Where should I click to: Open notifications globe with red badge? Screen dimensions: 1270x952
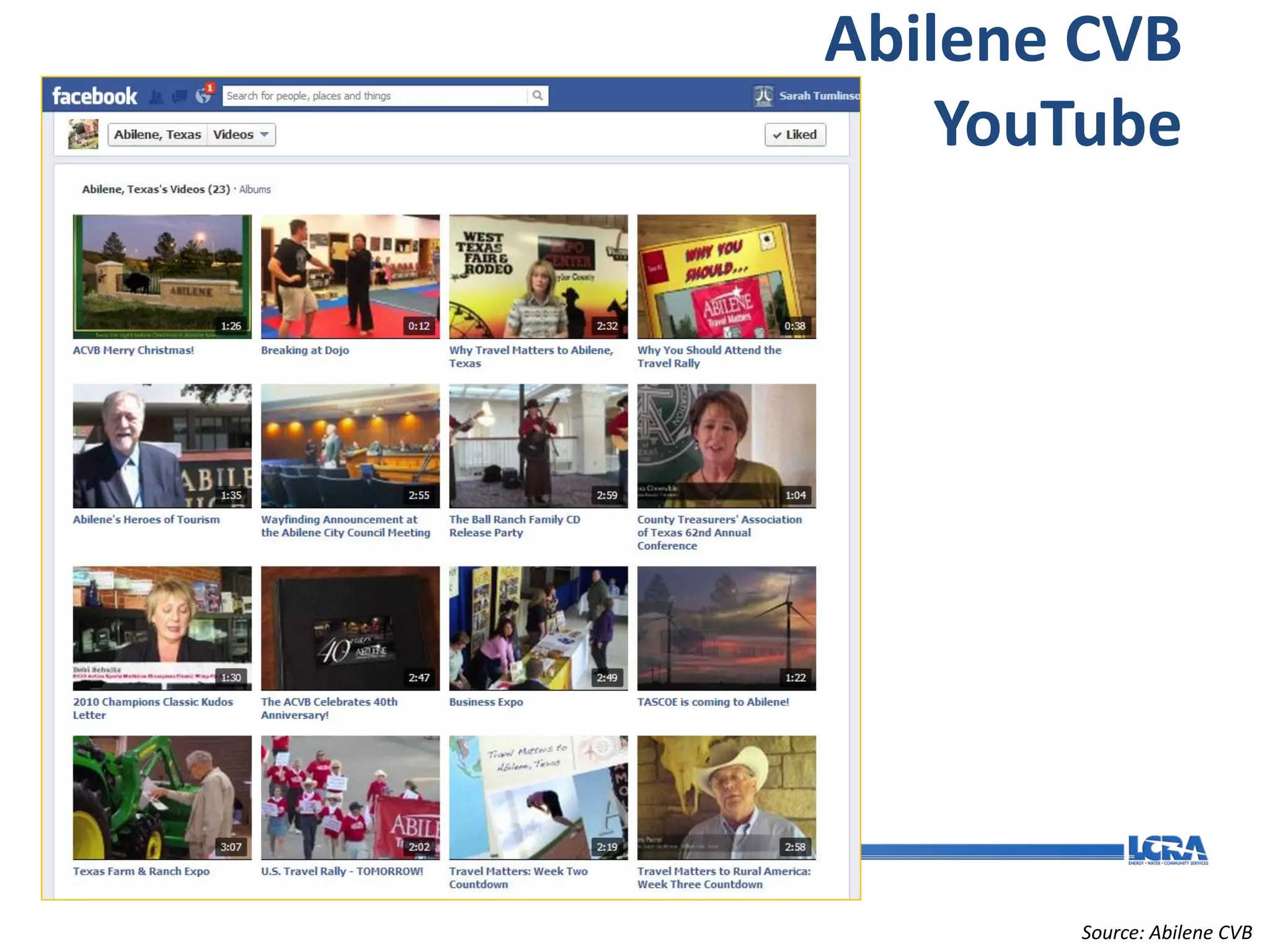[x=203, y=95]
